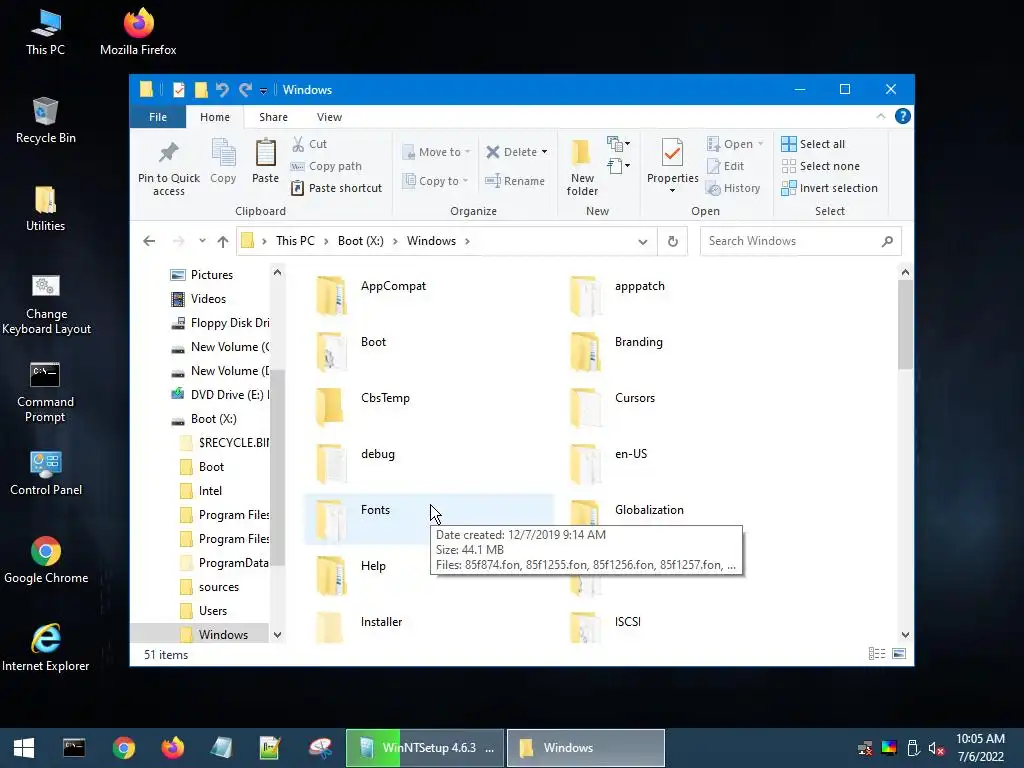Screen dimensions: 1024x768
Task: Open the Mozilla Firefox desktop shortcut
Action: point(138,31)
